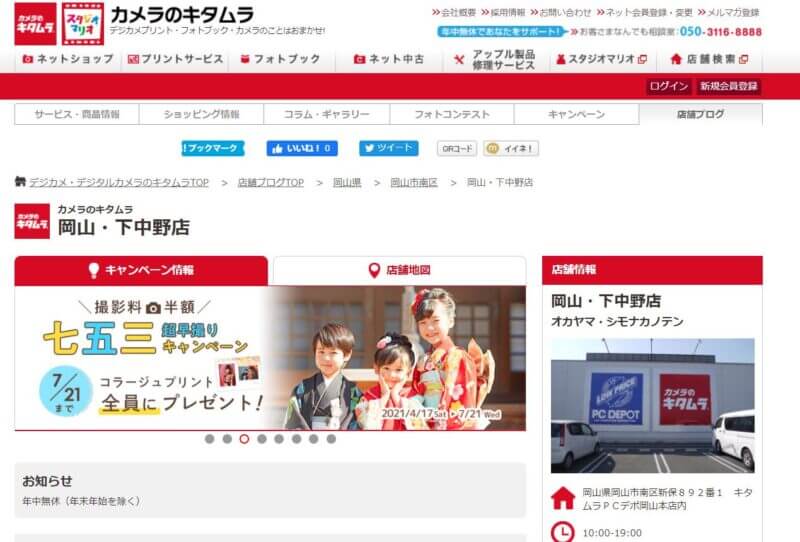The image size is (800, 542).
Task: Select the 店舗ブログ tab
Action: click(701, 114)
